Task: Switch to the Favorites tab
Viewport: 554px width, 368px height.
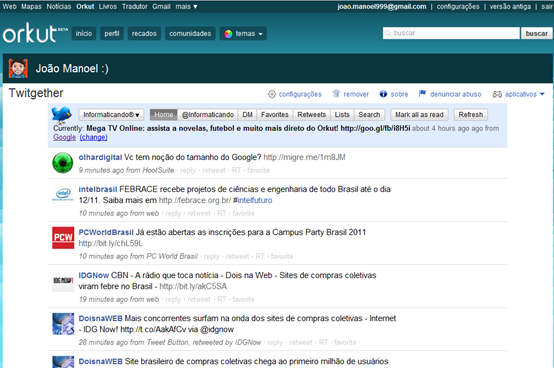Action: [275, 114]
